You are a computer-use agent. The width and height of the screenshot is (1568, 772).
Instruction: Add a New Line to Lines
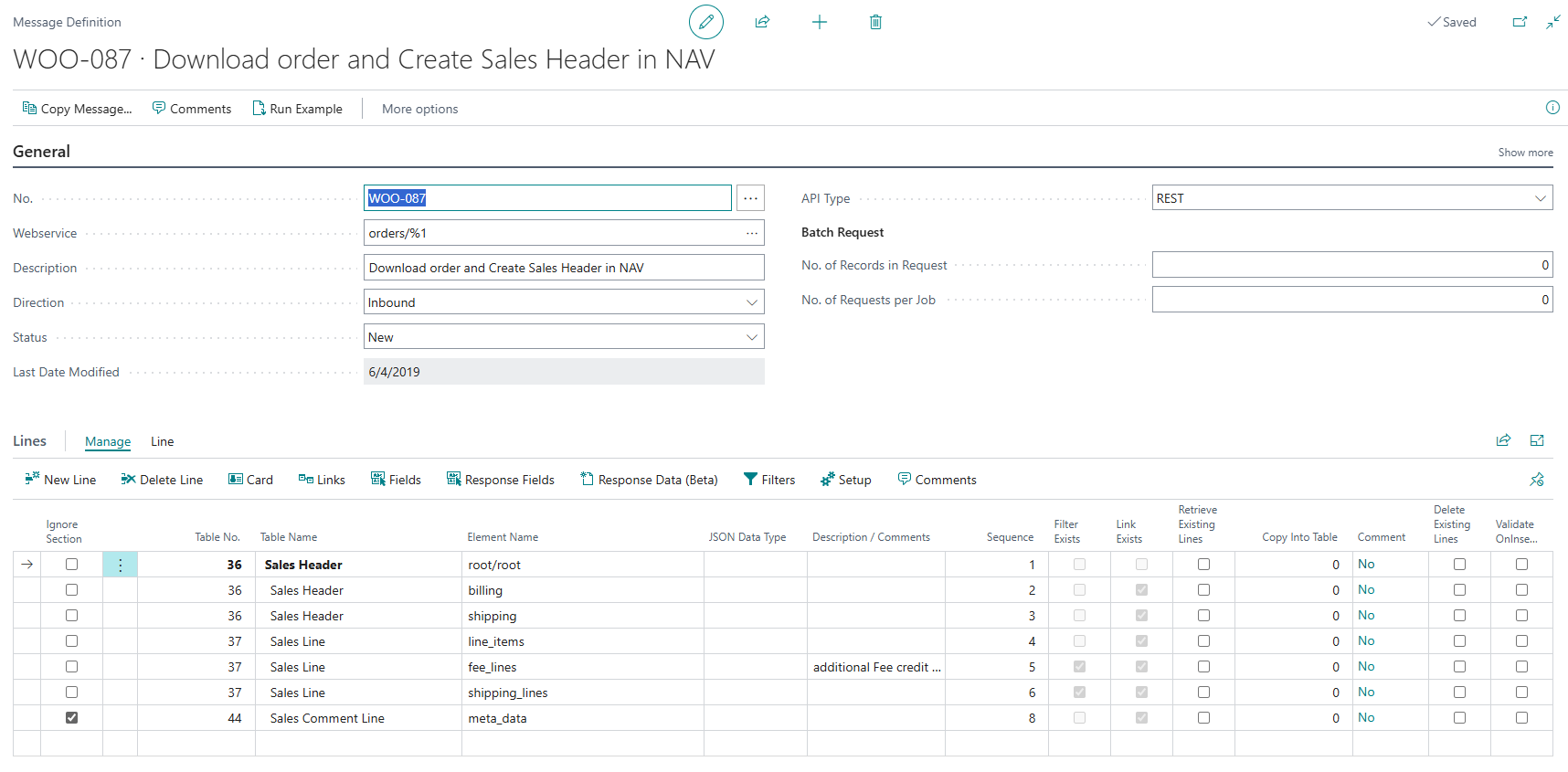(x=60, y=480)
